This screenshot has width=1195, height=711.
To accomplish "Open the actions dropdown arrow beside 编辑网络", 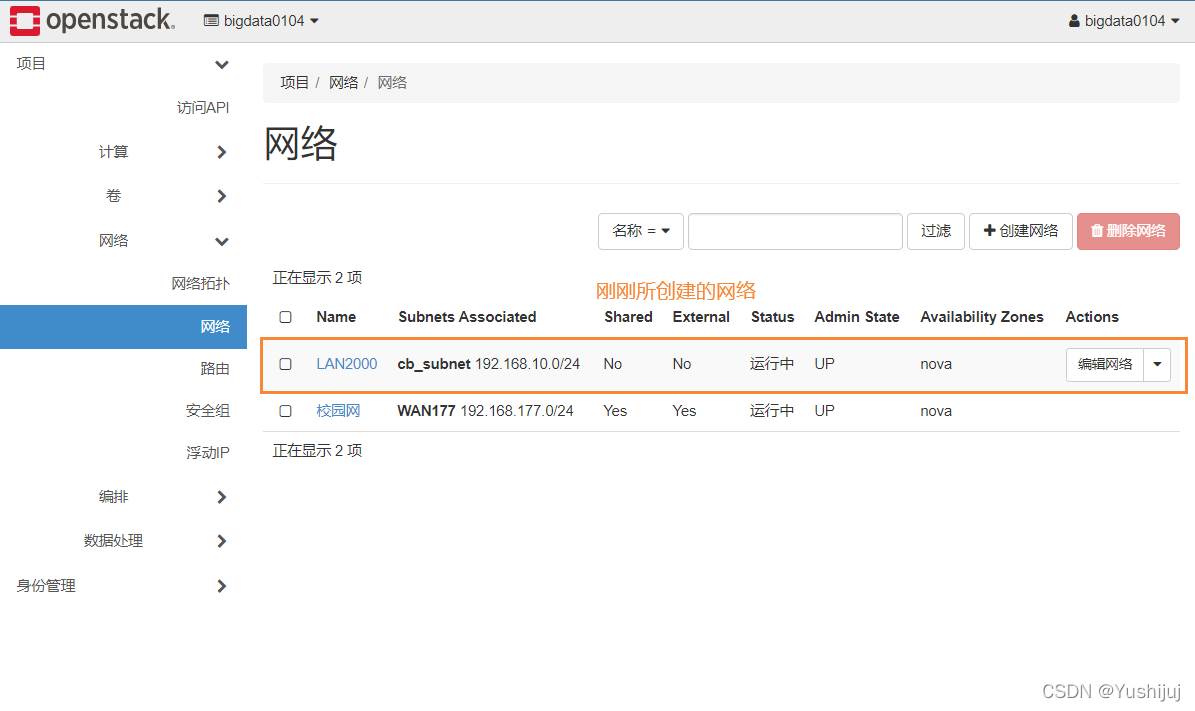I will (x=1157, y=364).
